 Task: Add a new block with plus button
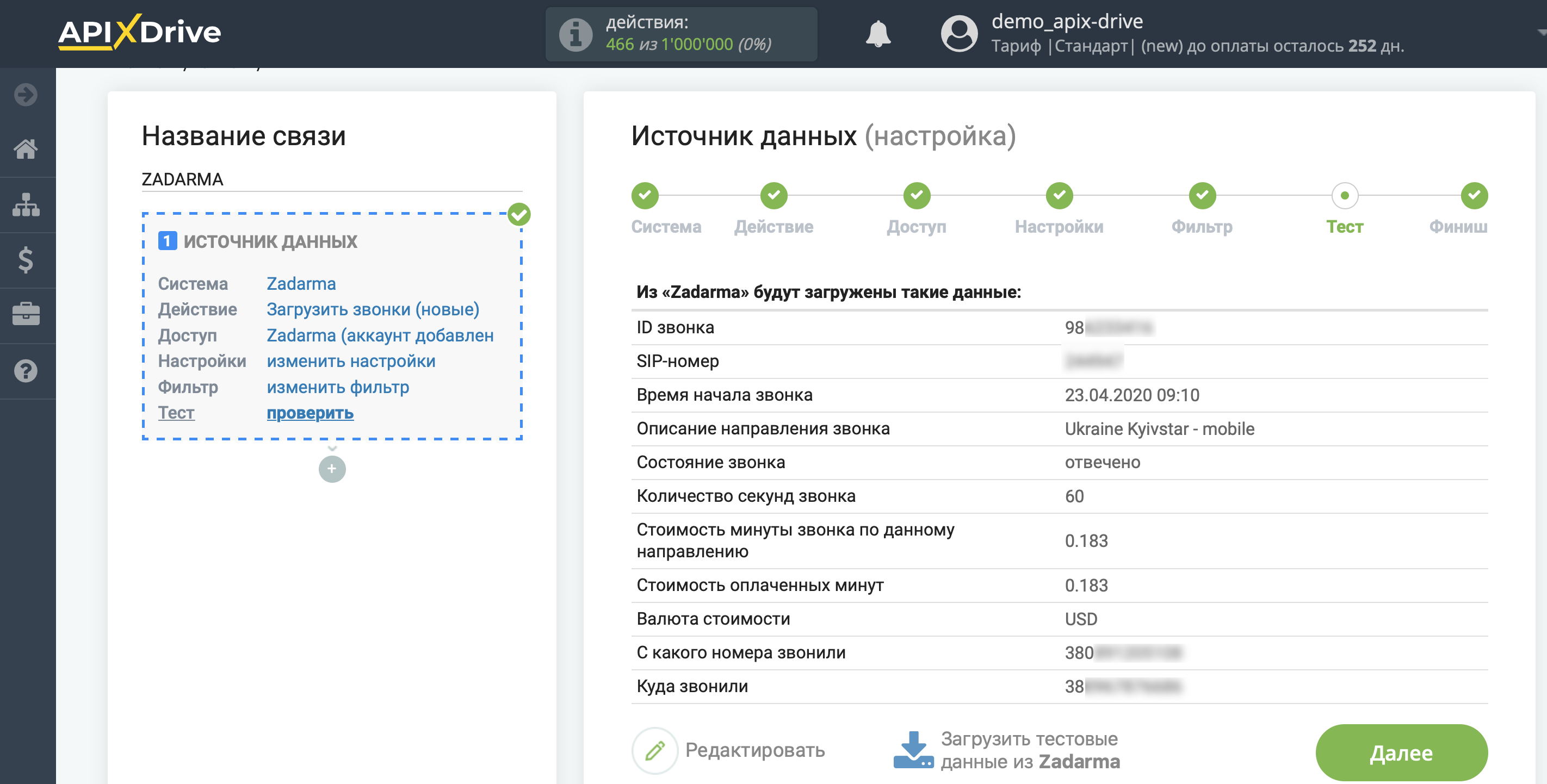332,469
